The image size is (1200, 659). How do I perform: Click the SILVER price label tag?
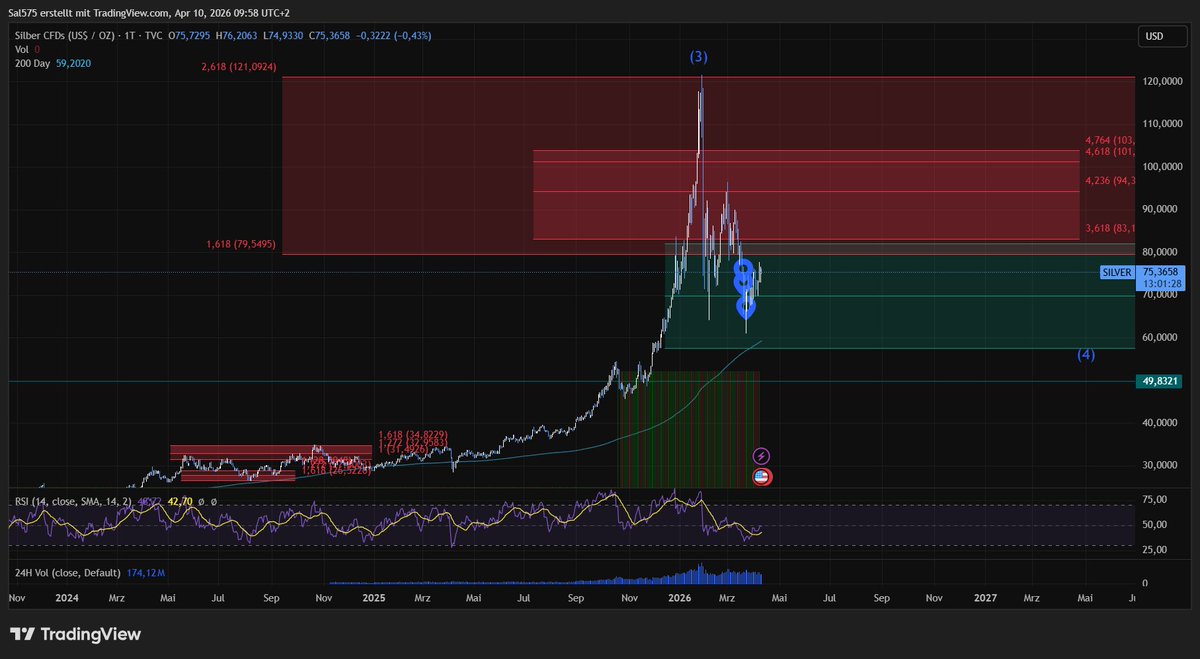click(1115, 272)
